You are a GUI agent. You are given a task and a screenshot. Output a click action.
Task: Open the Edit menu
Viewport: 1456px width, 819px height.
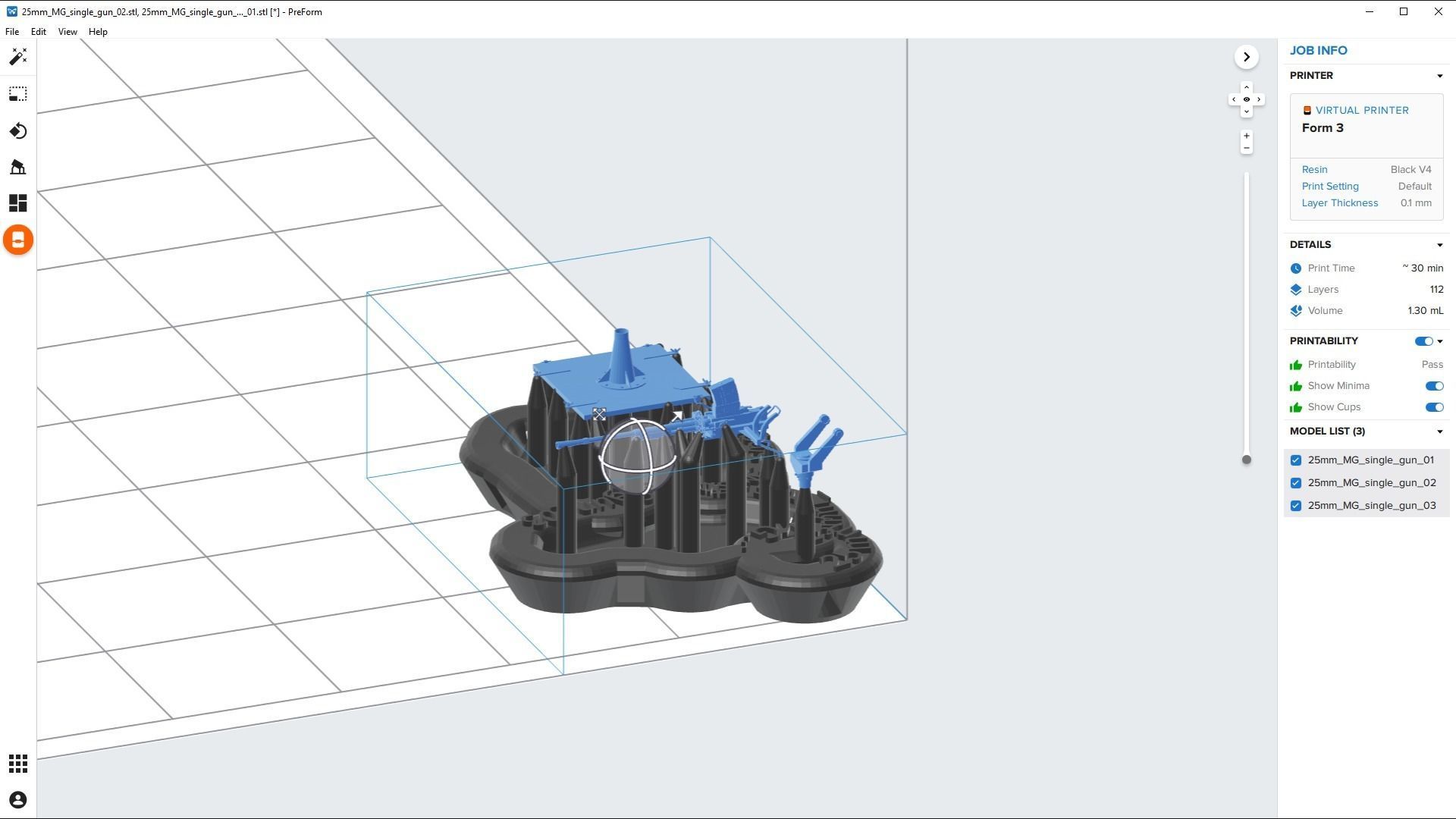[38, 32]
